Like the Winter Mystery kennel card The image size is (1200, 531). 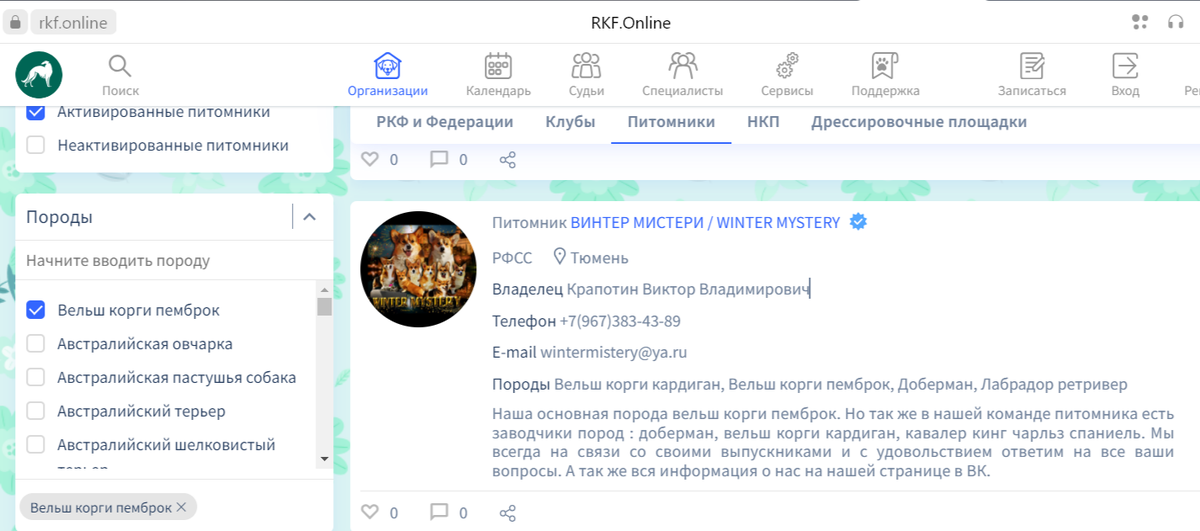[370, 512]
